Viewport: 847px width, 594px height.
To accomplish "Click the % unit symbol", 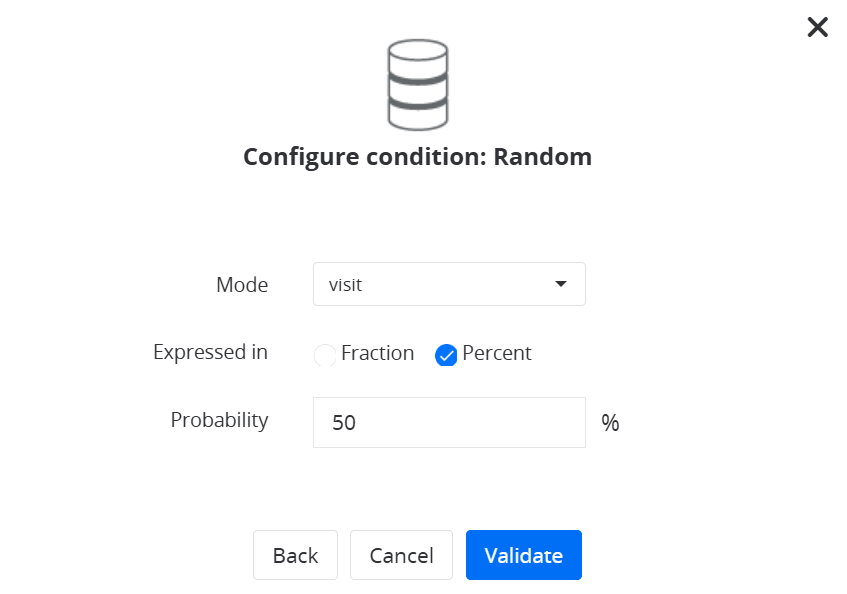I will coord(610,423).
